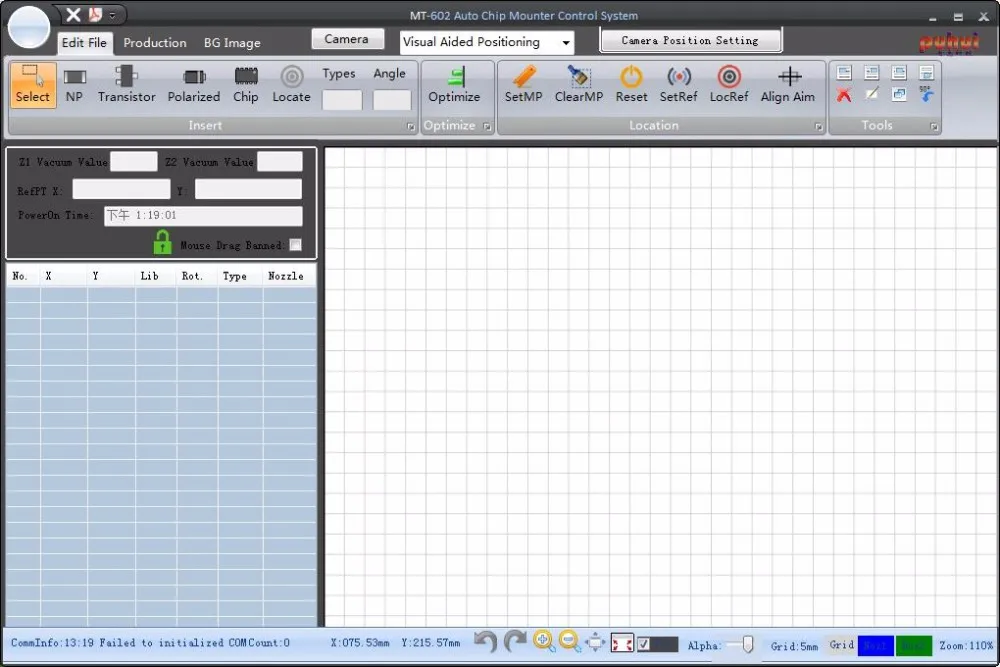1000x667 pixels.
Task: Click the blue curved arrow tool
Action: [x=926, y=94]
